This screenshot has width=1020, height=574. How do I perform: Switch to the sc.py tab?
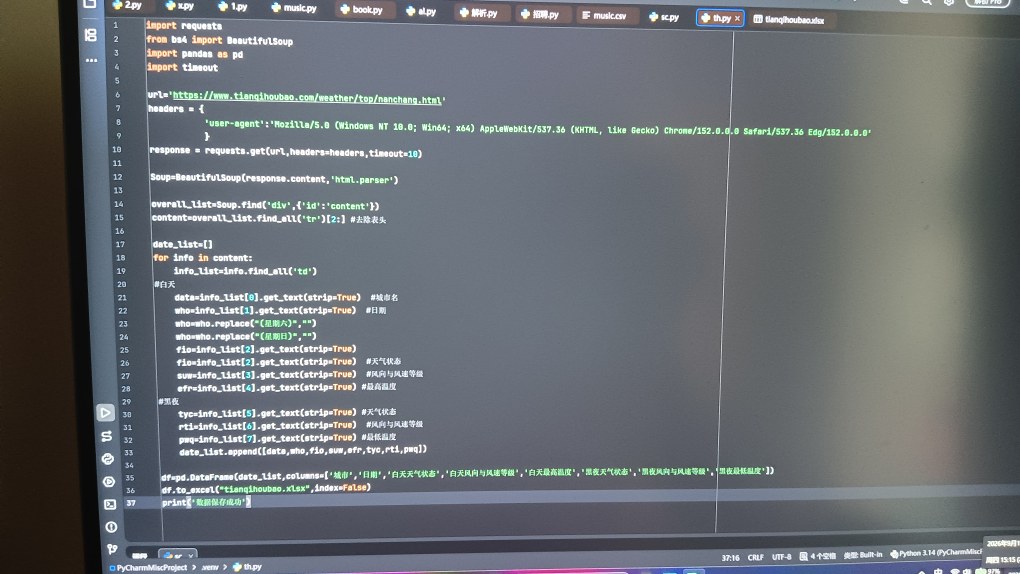(664, 17)
